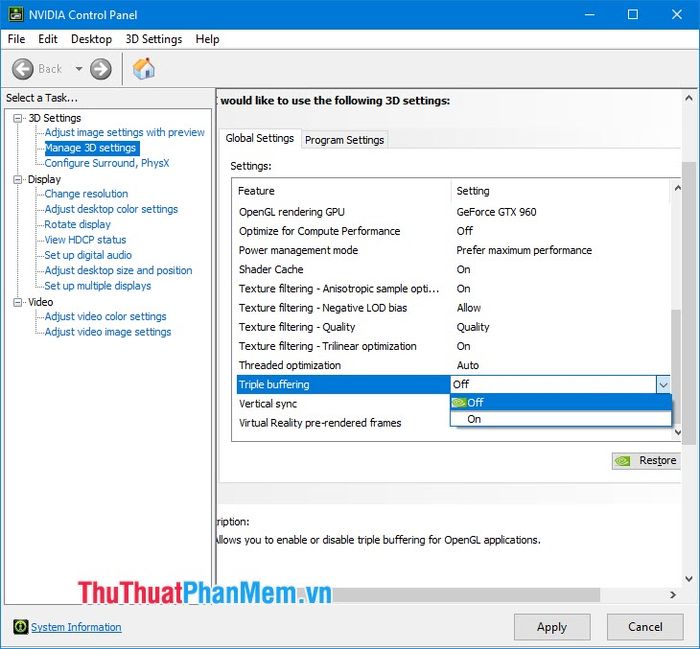This screenshot has width=700, height=649.
Task: Click the Restore button
Action: tap(646, 461)
